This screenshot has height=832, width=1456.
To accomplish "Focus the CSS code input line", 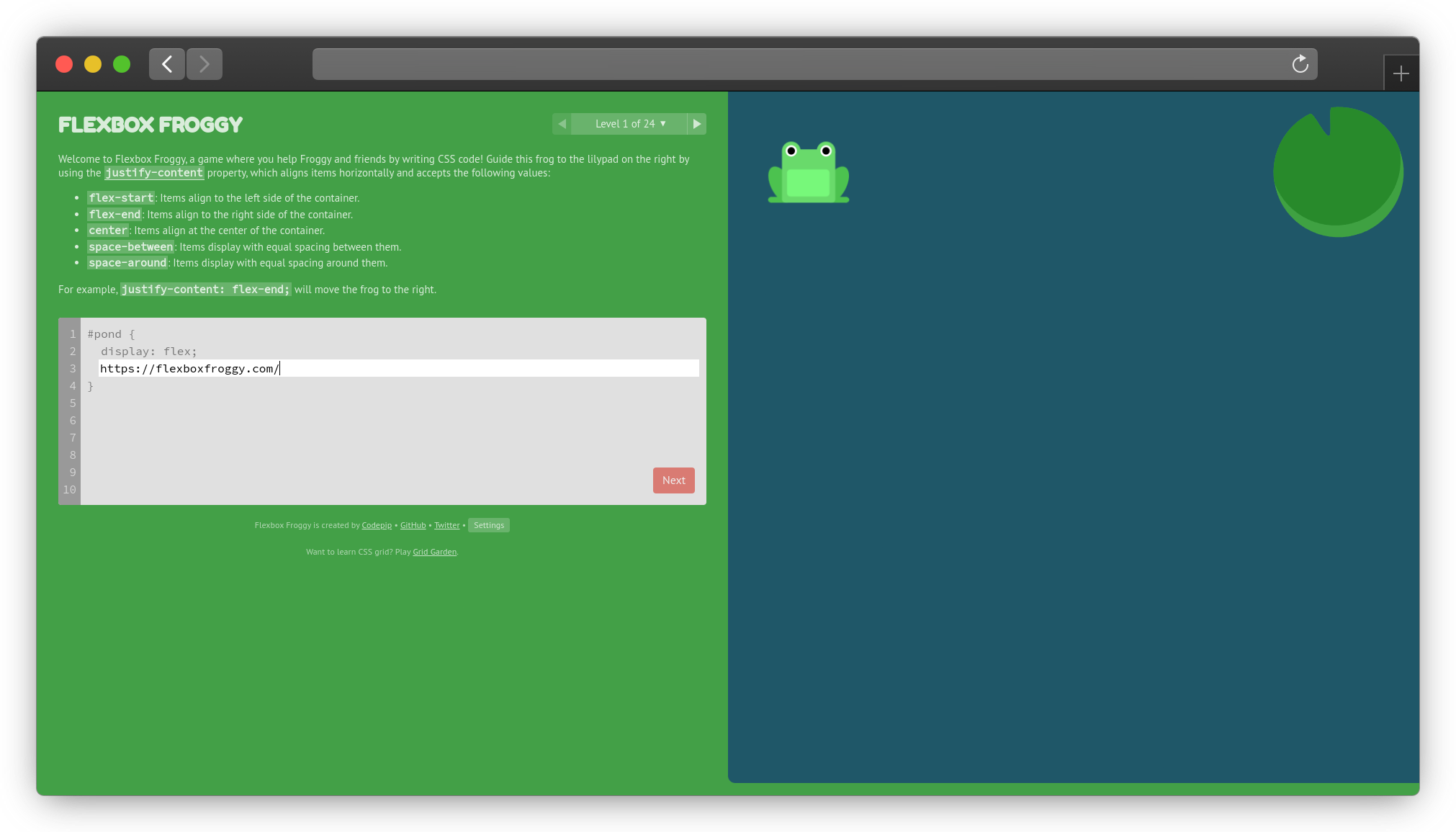I will click(399, 368).
